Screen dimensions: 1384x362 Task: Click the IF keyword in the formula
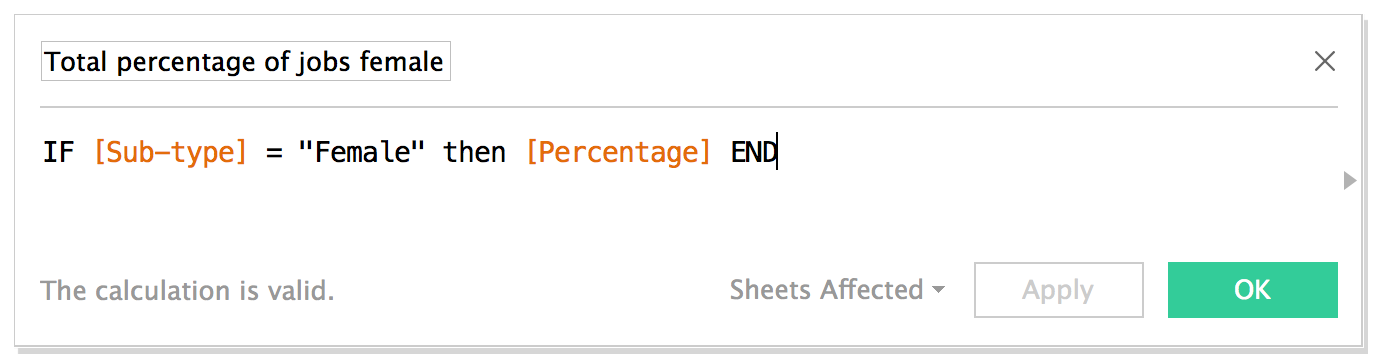pyautogui.click(x=58, y=153)
